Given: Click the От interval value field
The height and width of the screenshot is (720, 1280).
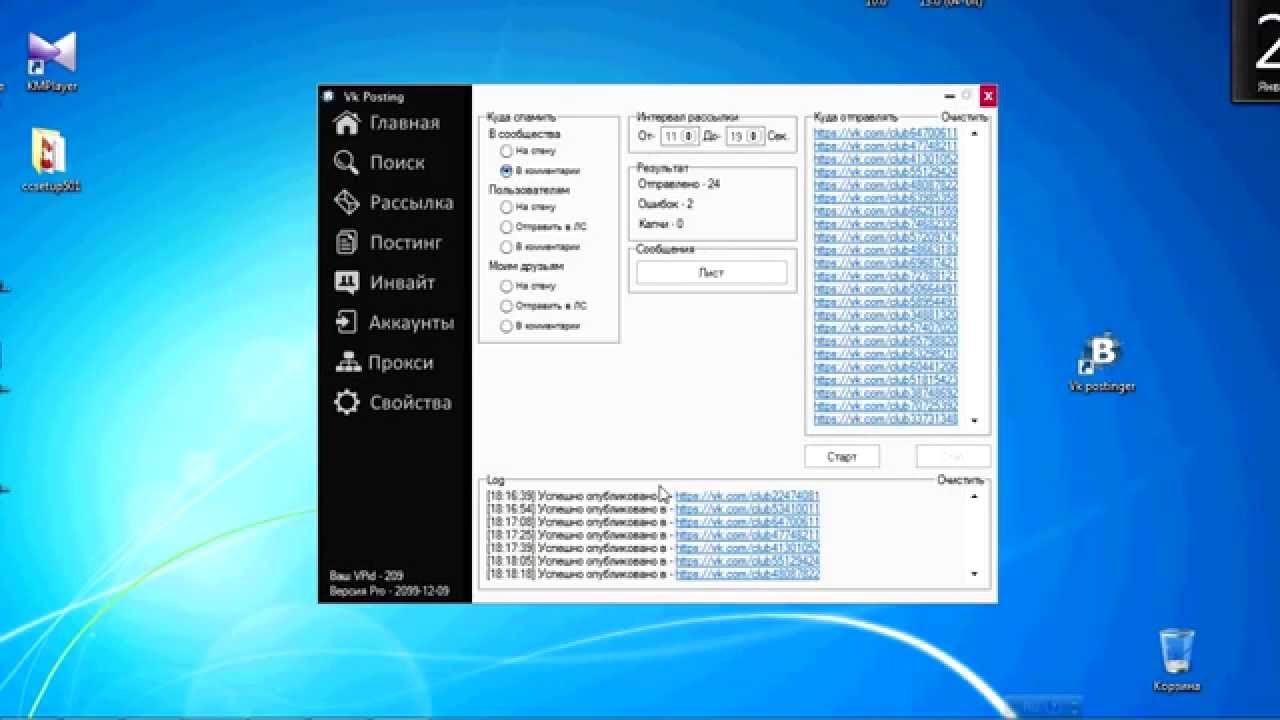Looking at the screenshot, I should 672,136.
